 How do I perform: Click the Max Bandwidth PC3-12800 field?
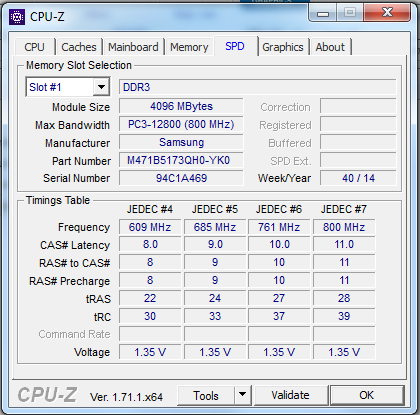click(181, 124)
